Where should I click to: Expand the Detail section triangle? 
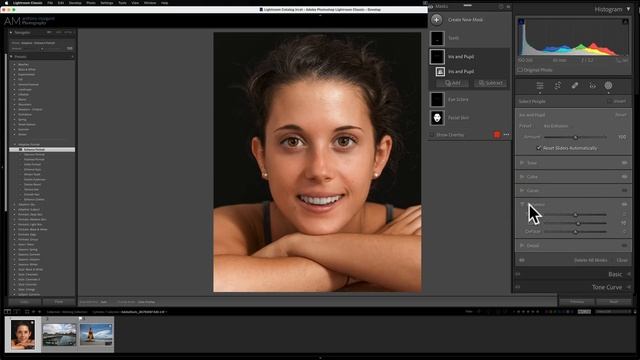pyautogui.click(x=522, y=246)
